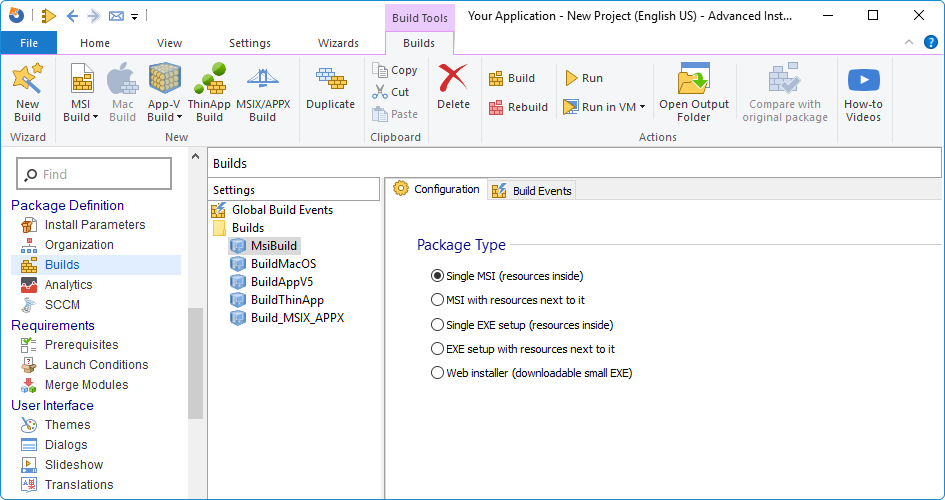Select Web installer radio option

click(x=437, y=373)
